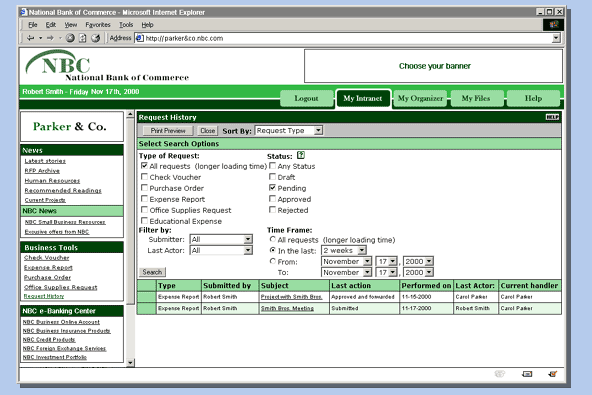Image resolution: width=592 pixels, height=395 pixels.
Task: Click the HELP icon in Request History header
Action: 552,117
